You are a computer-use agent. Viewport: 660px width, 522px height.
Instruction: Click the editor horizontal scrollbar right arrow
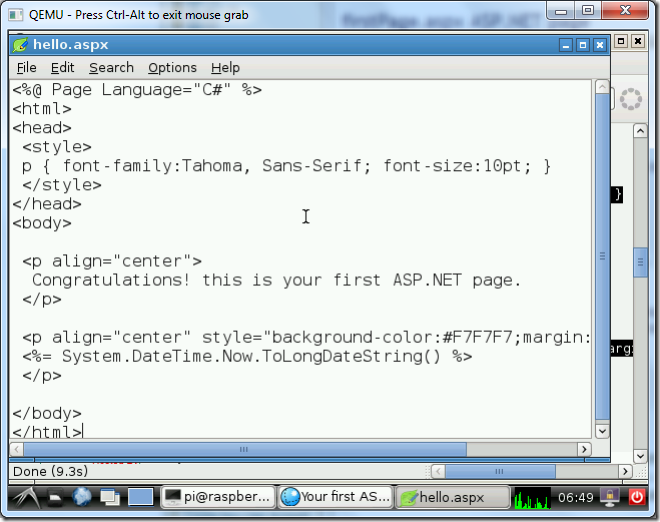click(x=584, y=449)
